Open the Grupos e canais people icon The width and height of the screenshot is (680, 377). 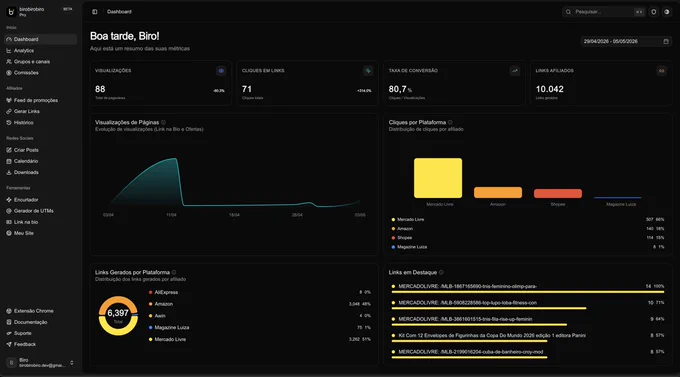coord(9,62)
